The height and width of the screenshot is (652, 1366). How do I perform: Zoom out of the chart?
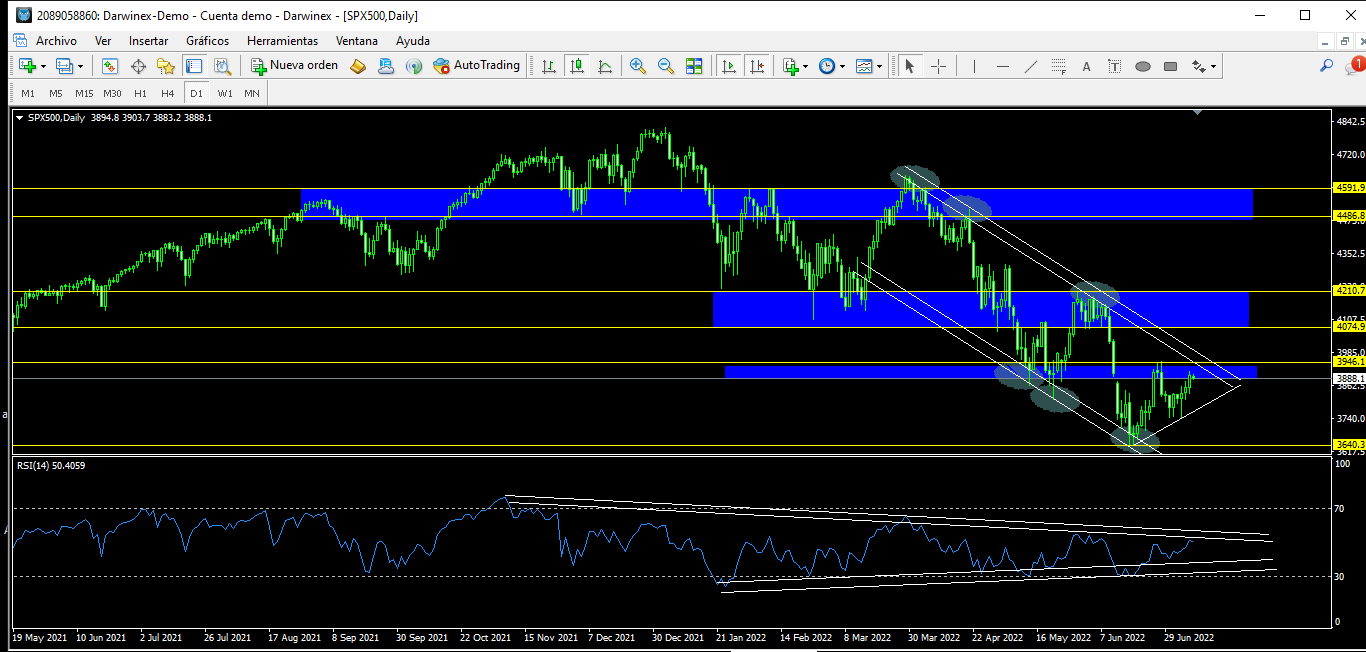point(665,66)
